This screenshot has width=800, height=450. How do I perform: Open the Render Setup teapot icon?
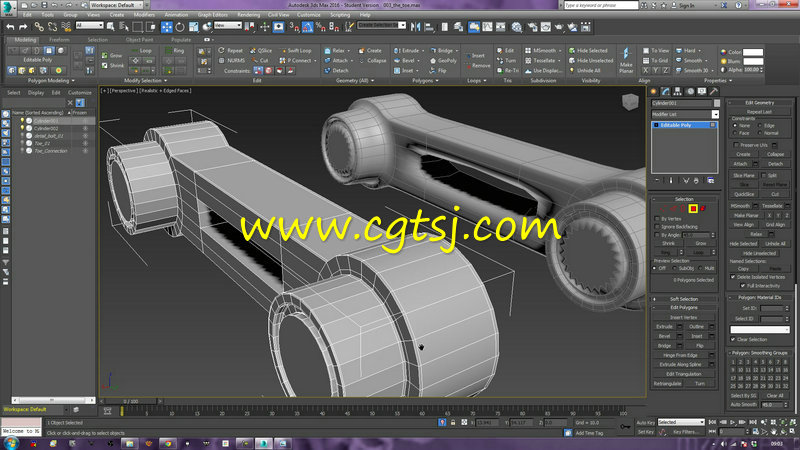(x=532, y=27)
